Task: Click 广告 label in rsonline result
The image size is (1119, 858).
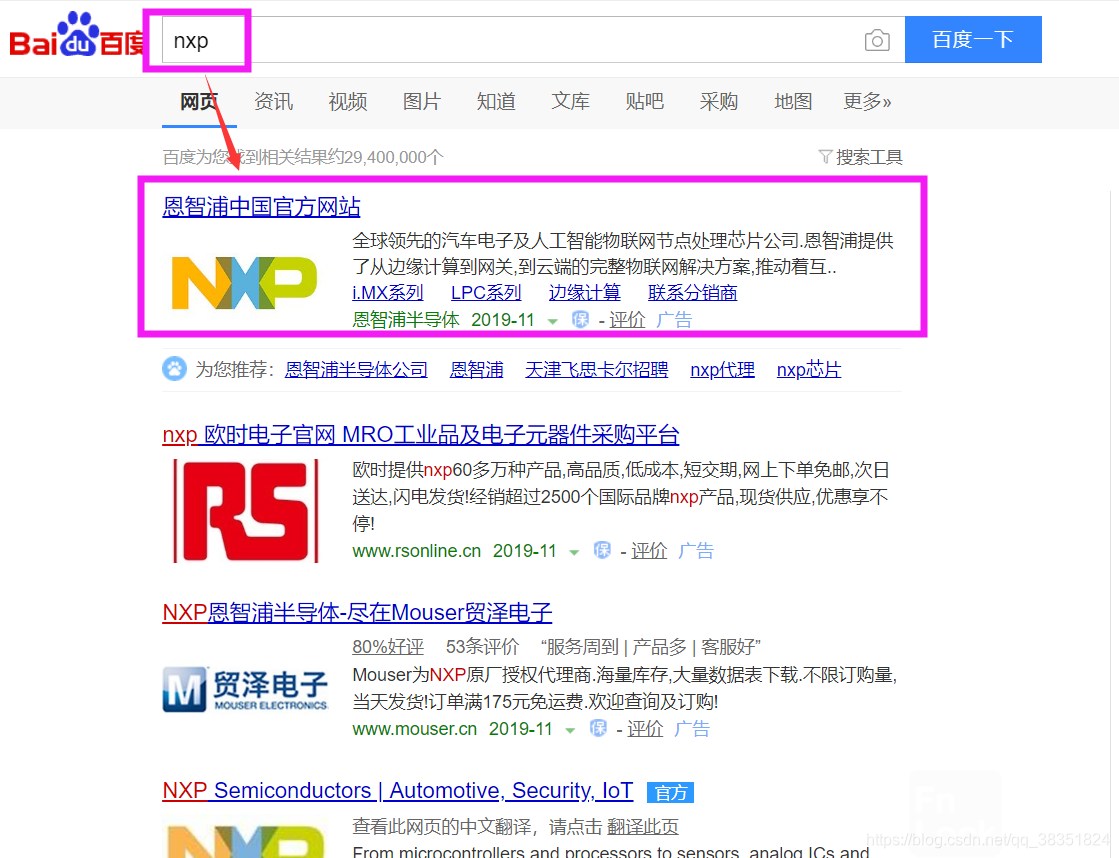Action: [696, 550]
